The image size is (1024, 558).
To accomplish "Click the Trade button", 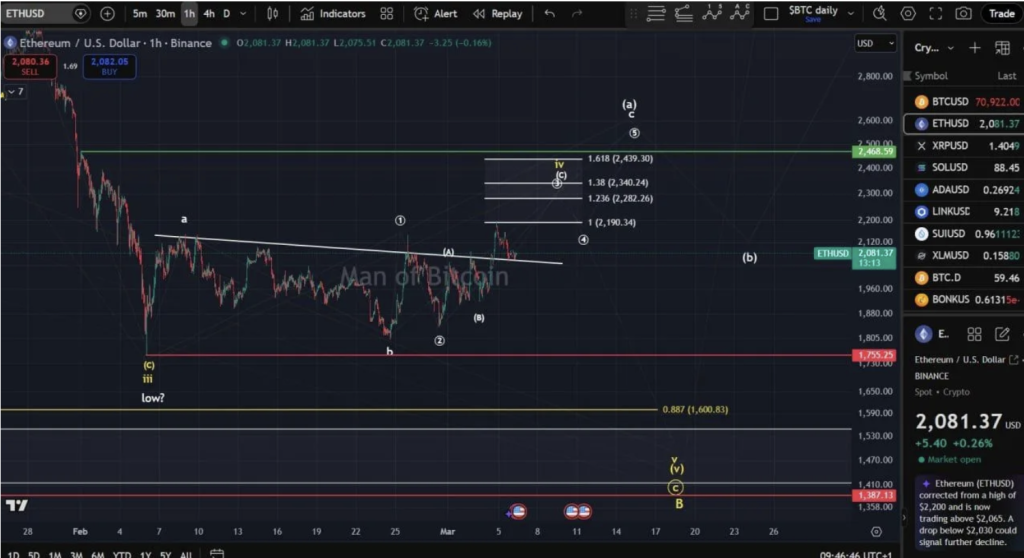I will [x=1001, y=13].
